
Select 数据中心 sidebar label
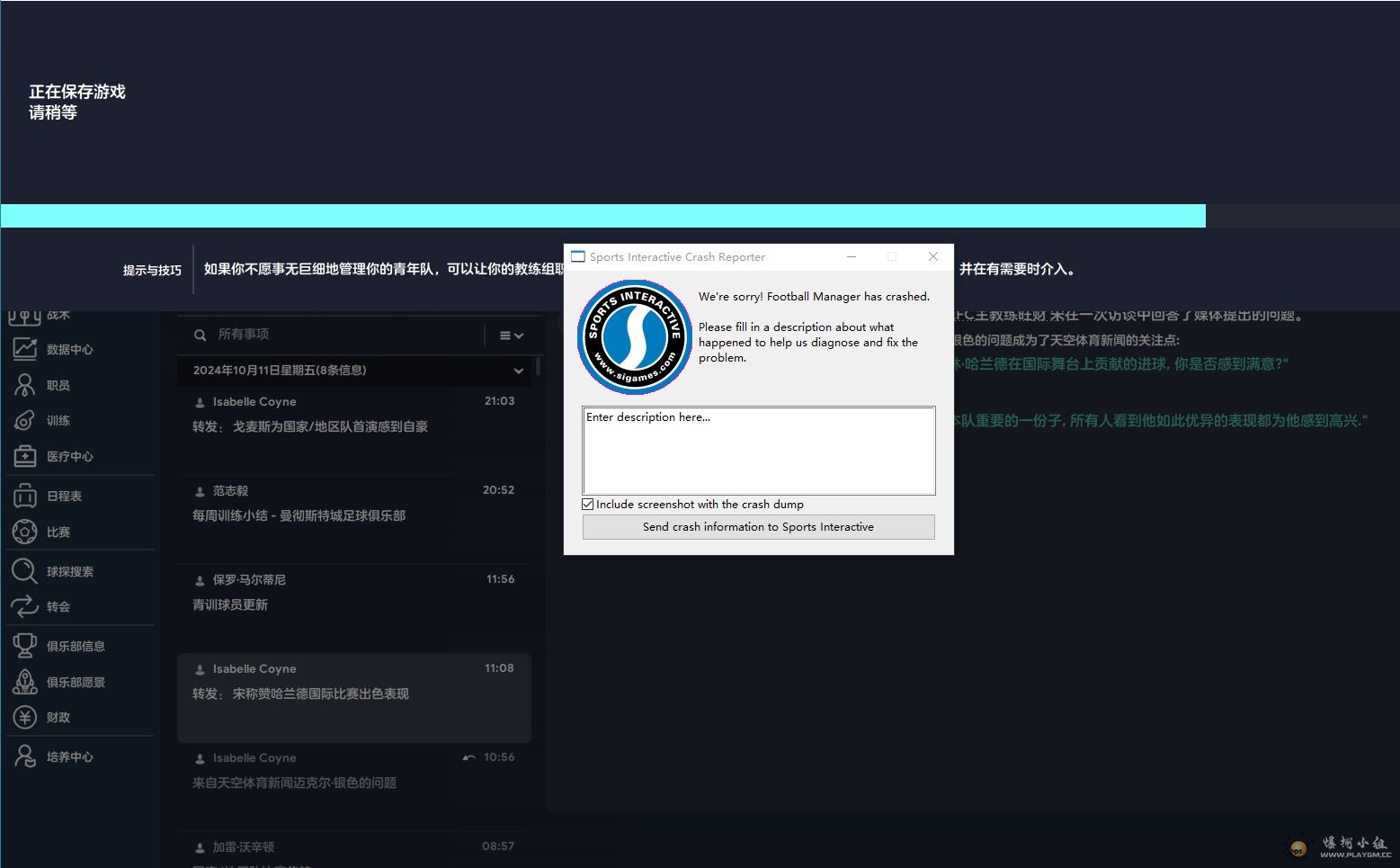(70, 349)
